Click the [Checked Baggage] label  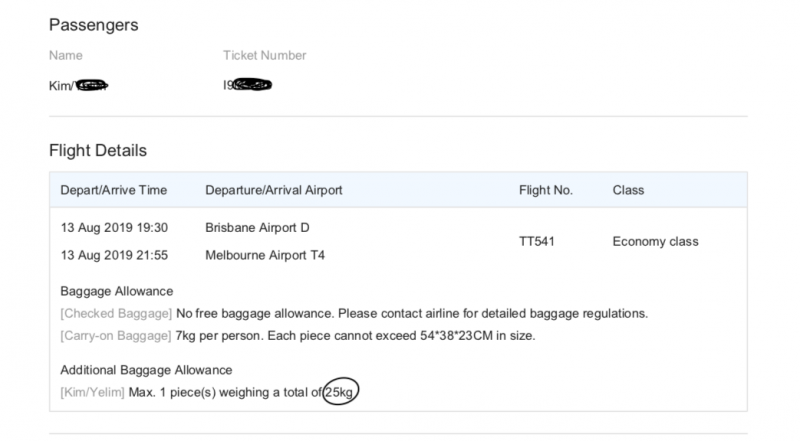pyautogui.click(x=116, y=313)
